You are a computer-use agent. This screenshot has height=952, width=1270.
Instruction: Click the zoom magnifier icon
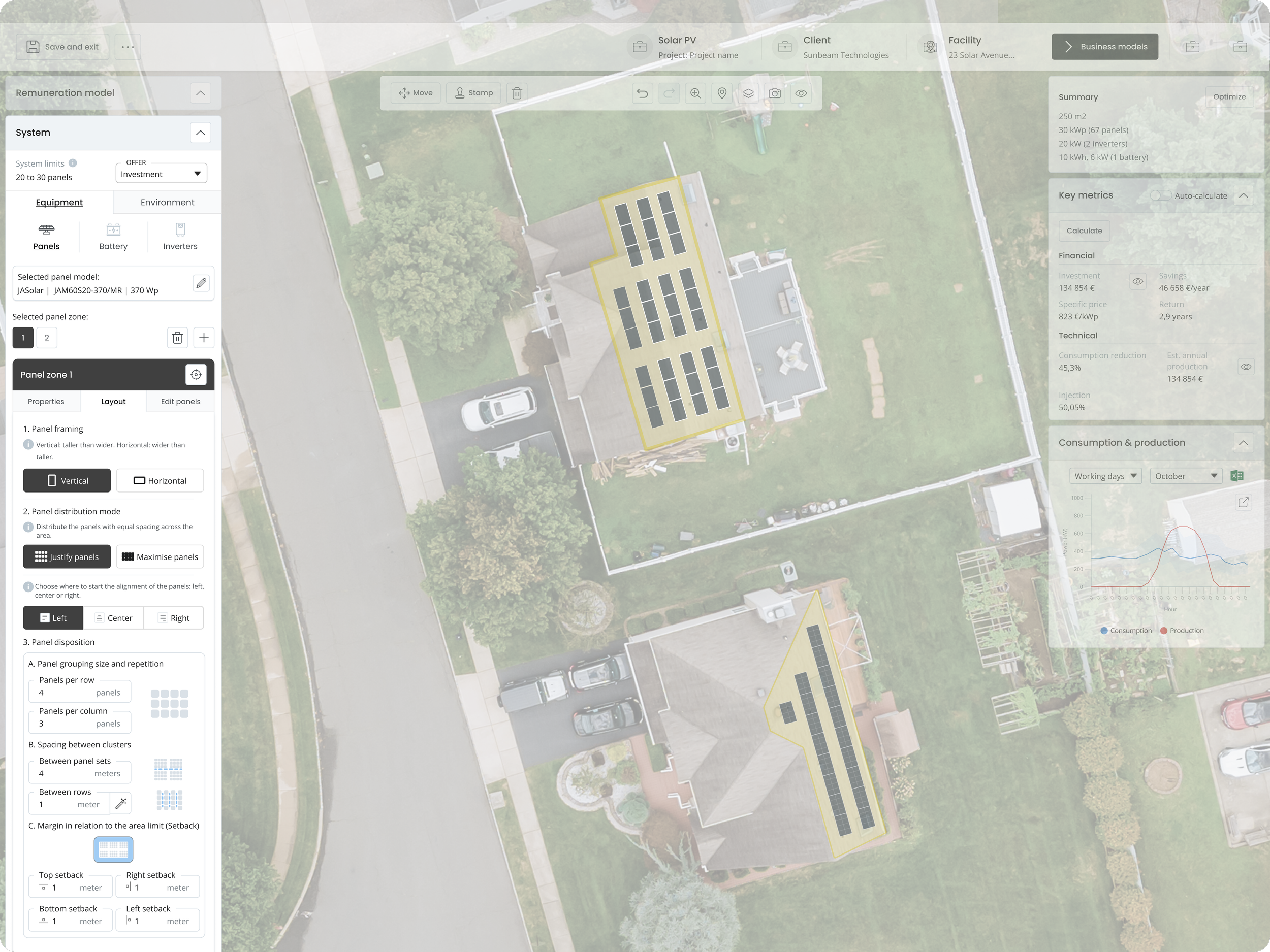pos(695,93)
